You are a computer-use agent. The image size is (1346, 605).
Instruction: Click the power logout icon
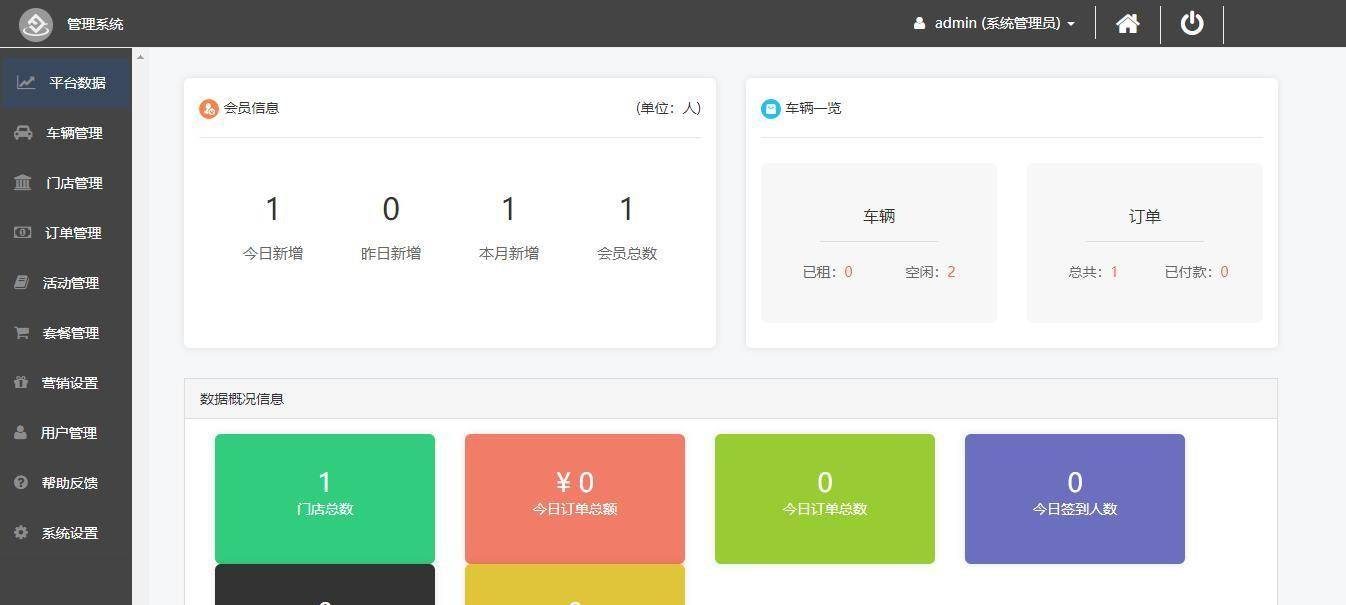(x=1192, y=23)
